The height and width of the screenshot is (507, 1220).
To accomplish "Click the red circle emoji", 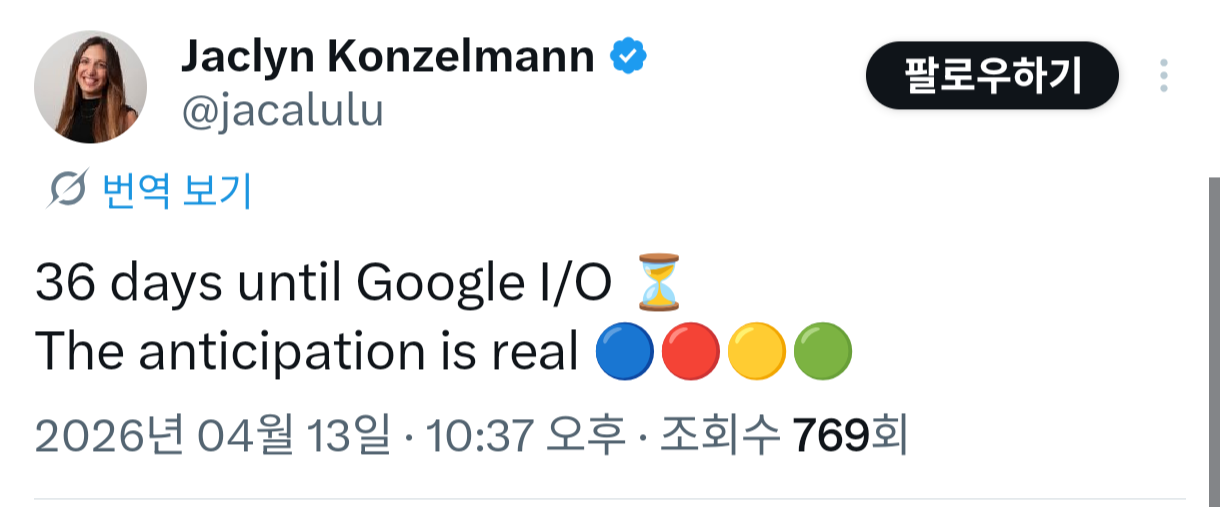I will (690, 352).
